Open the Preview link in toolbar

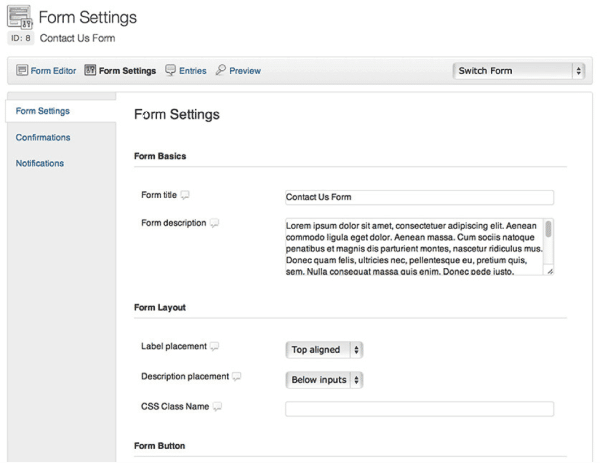[x=245, y=71]
